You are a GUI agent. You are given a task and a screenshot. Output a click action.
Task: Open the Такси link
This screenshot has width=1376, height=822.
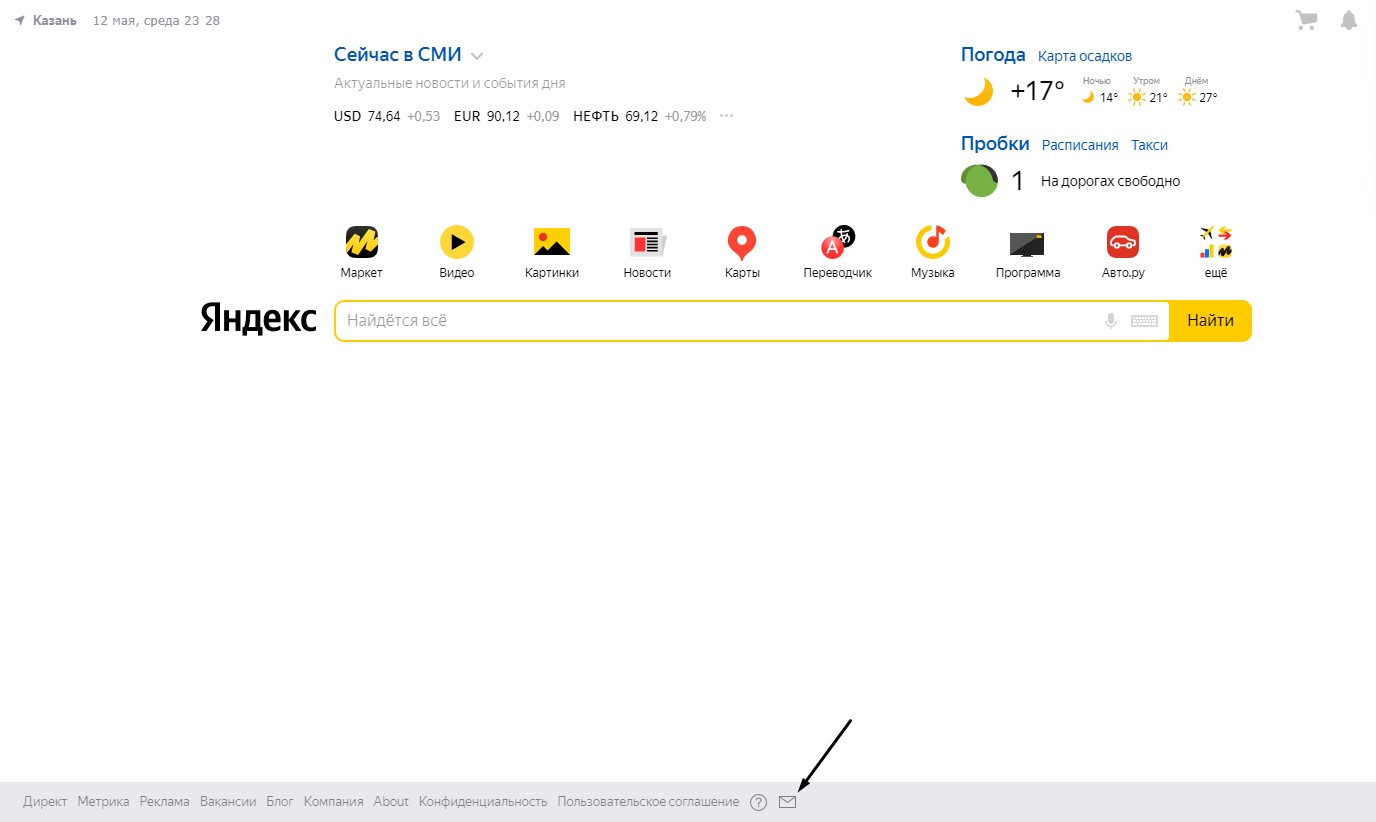tap(1149, 145)
